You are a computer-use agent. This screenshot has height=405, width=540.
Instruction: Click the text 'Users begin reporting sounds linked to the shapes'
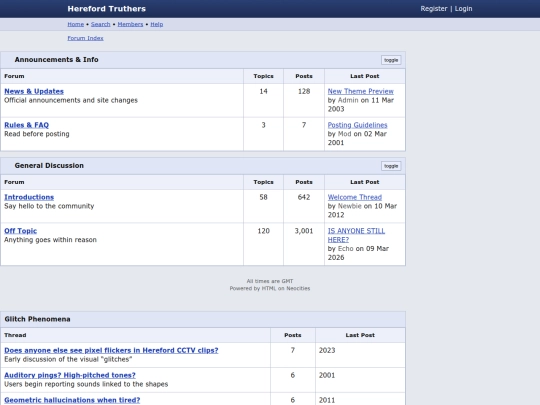tap(86, 384)
